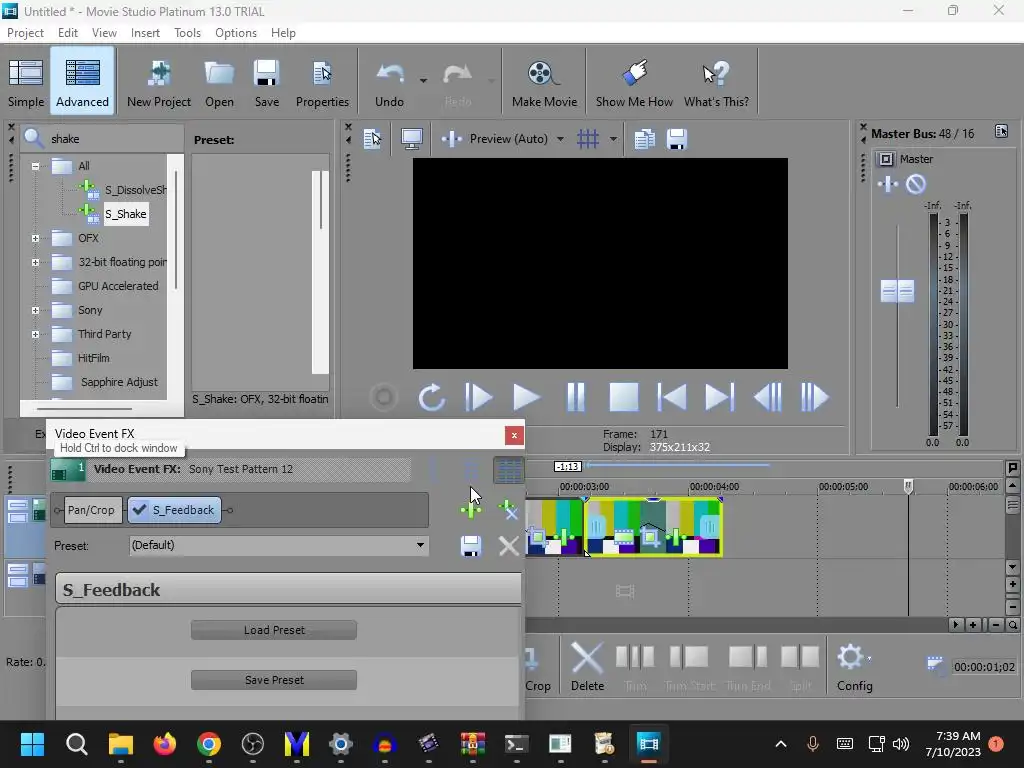Open the Project menu
The width and height of the screenshot is (1024, 768).
click(25, 33)
